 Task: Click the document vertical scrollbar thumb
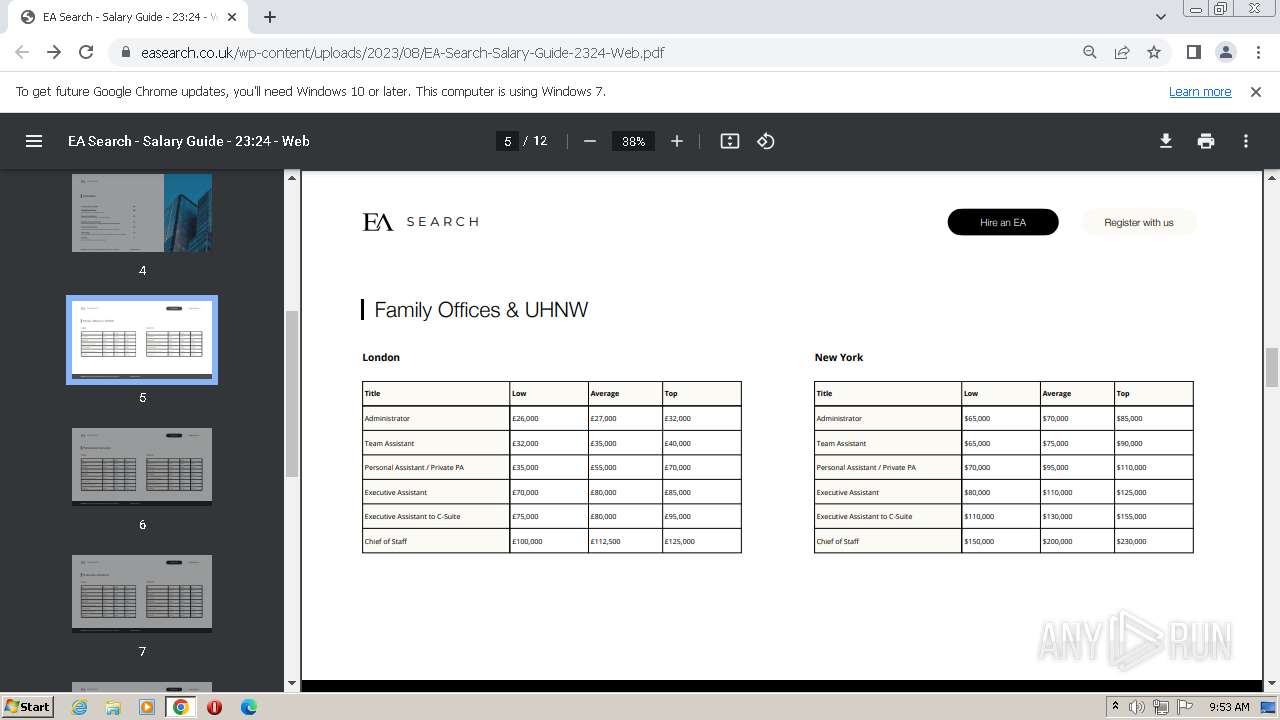1272,367
